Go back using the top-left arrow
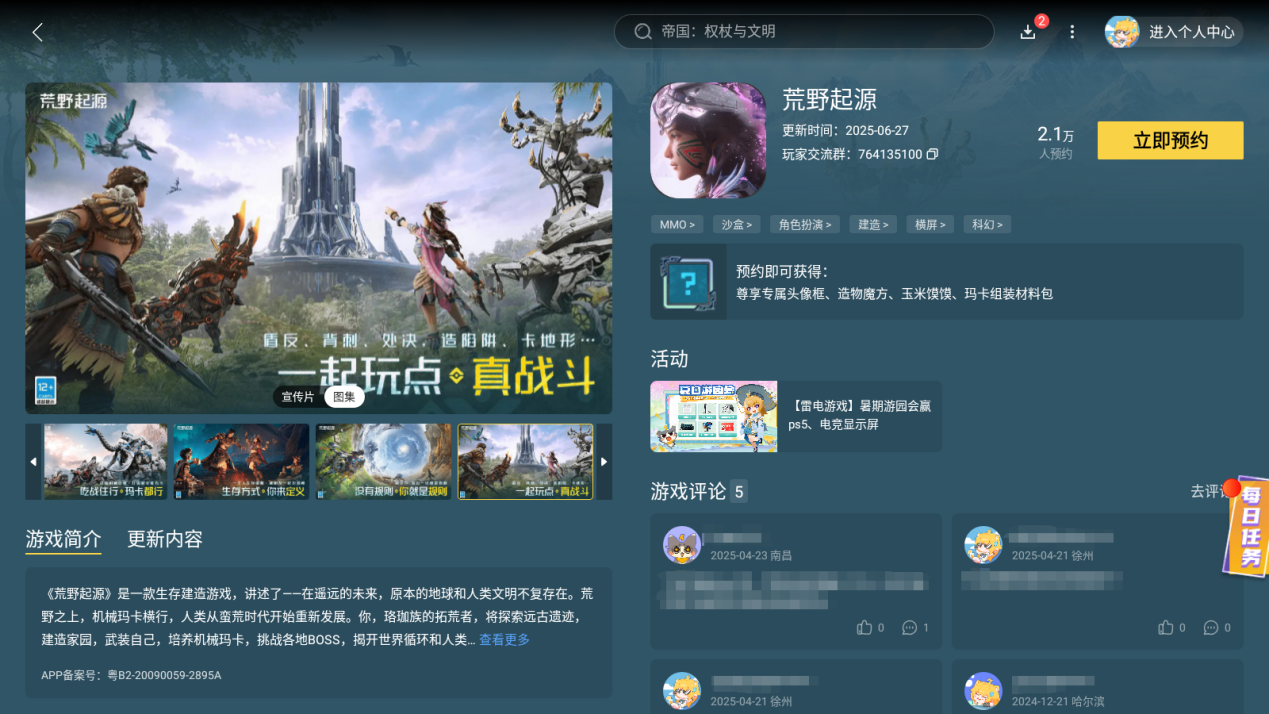 (37, 32)
